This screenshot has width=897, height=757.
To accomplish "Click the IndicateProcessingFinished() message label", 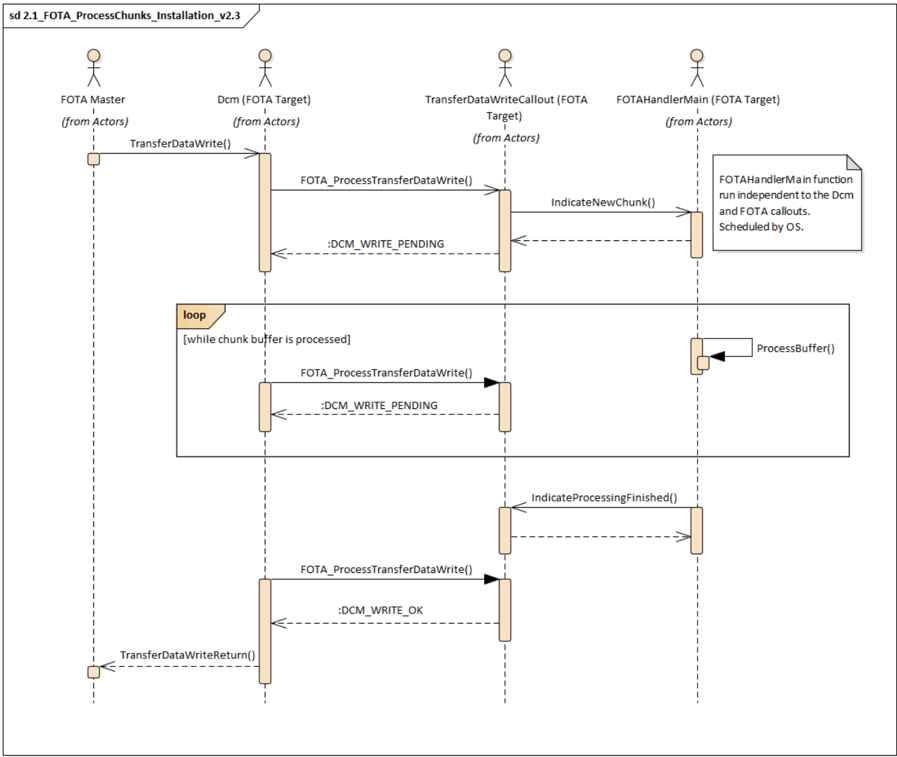I will pyautogui.click(x=604, y=498).
